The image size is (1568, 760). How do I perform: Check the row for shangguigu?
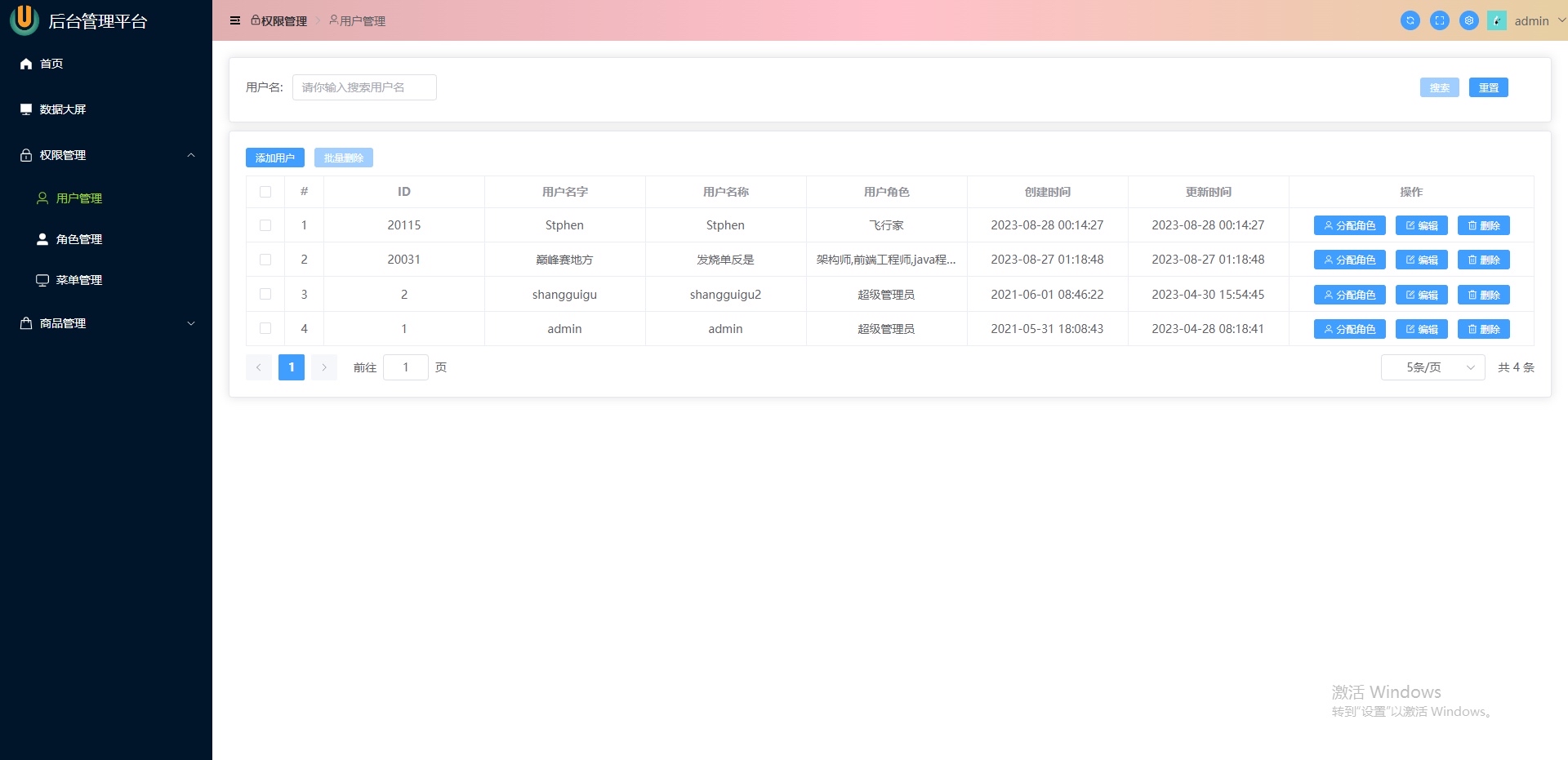(x=265, y=294)
